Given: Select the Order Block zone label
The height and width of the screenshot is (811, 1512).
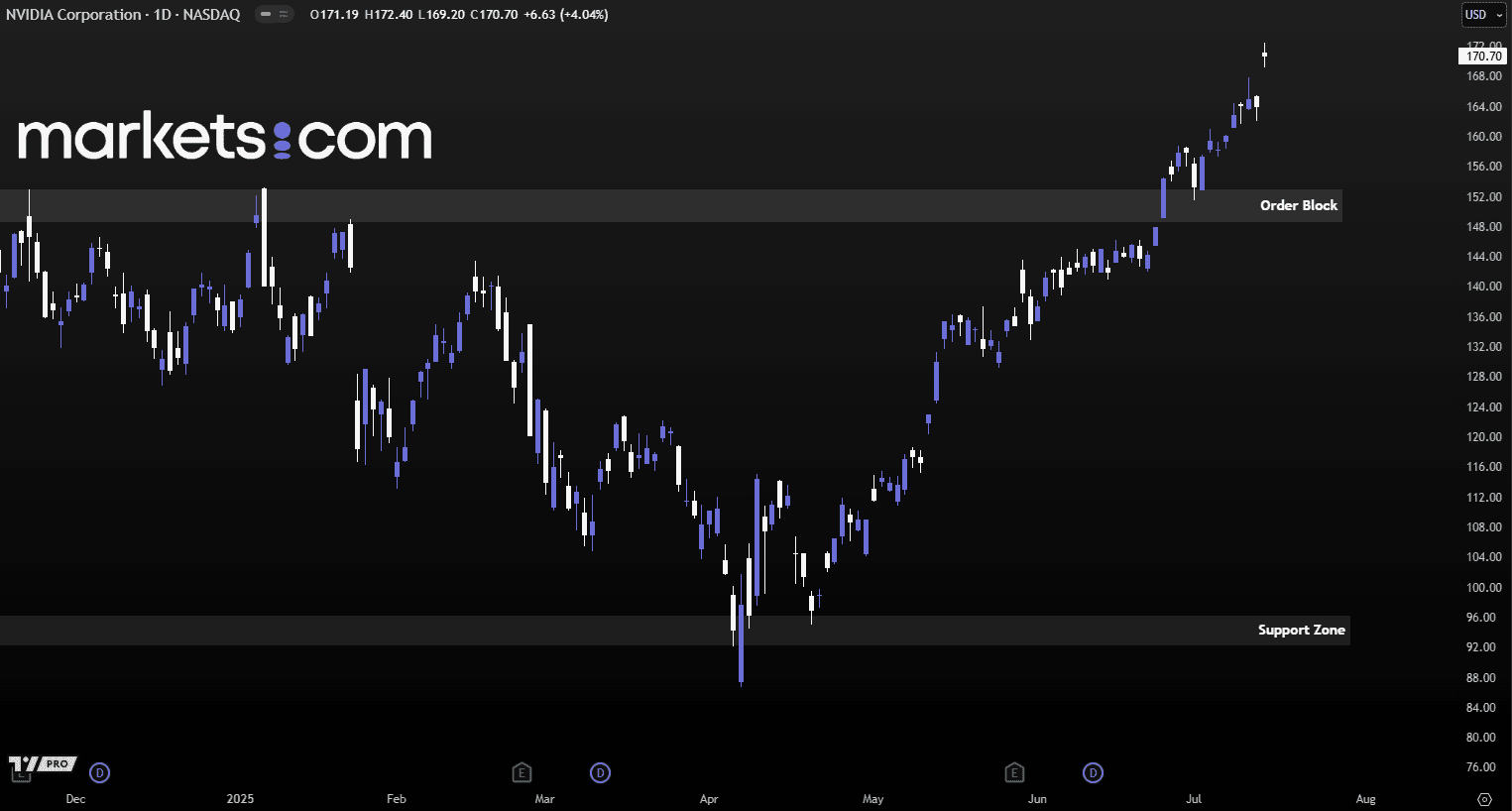Looking at the screenshot, I should pos(1298,205).
